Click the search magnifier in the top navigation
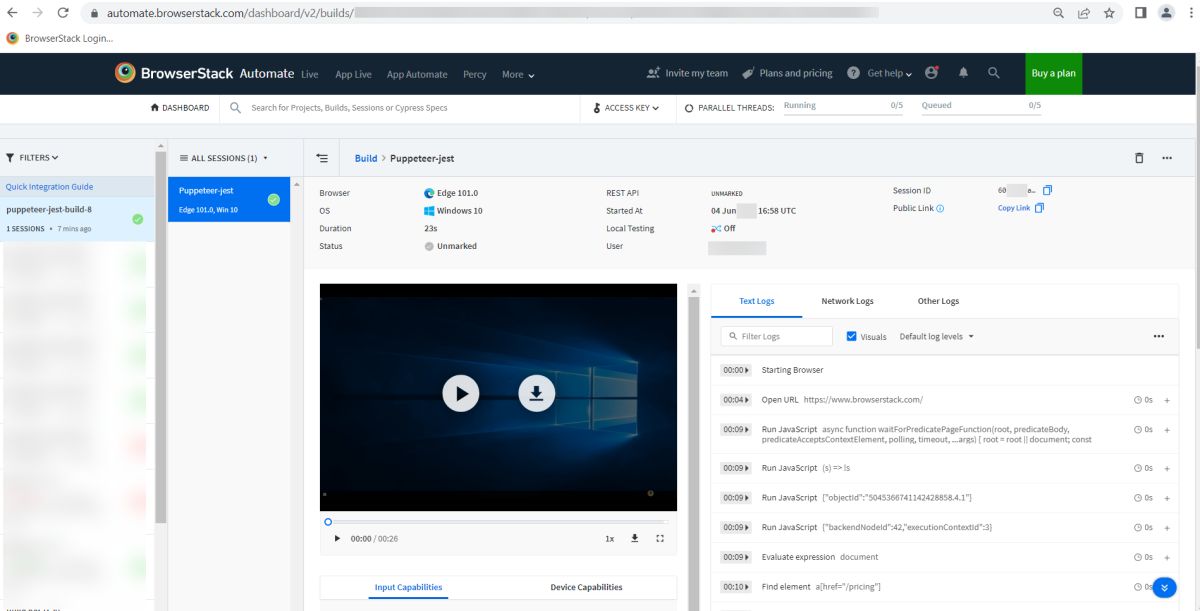1200x611 pixels. click(993, 73)
